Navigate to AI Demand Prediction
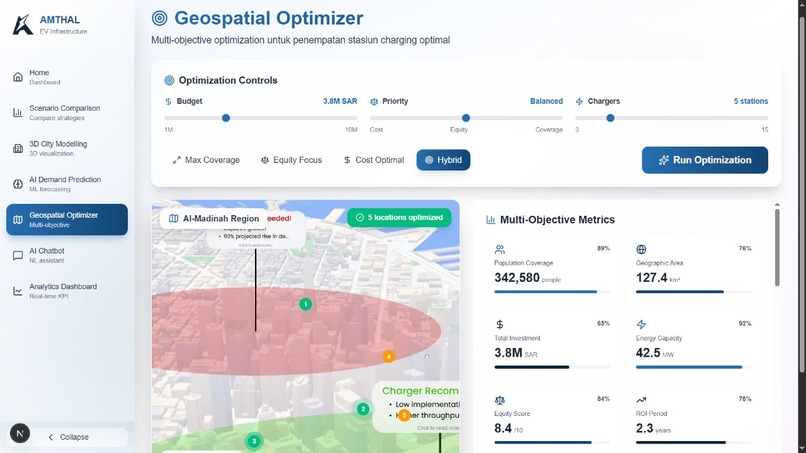 (67, 184)
